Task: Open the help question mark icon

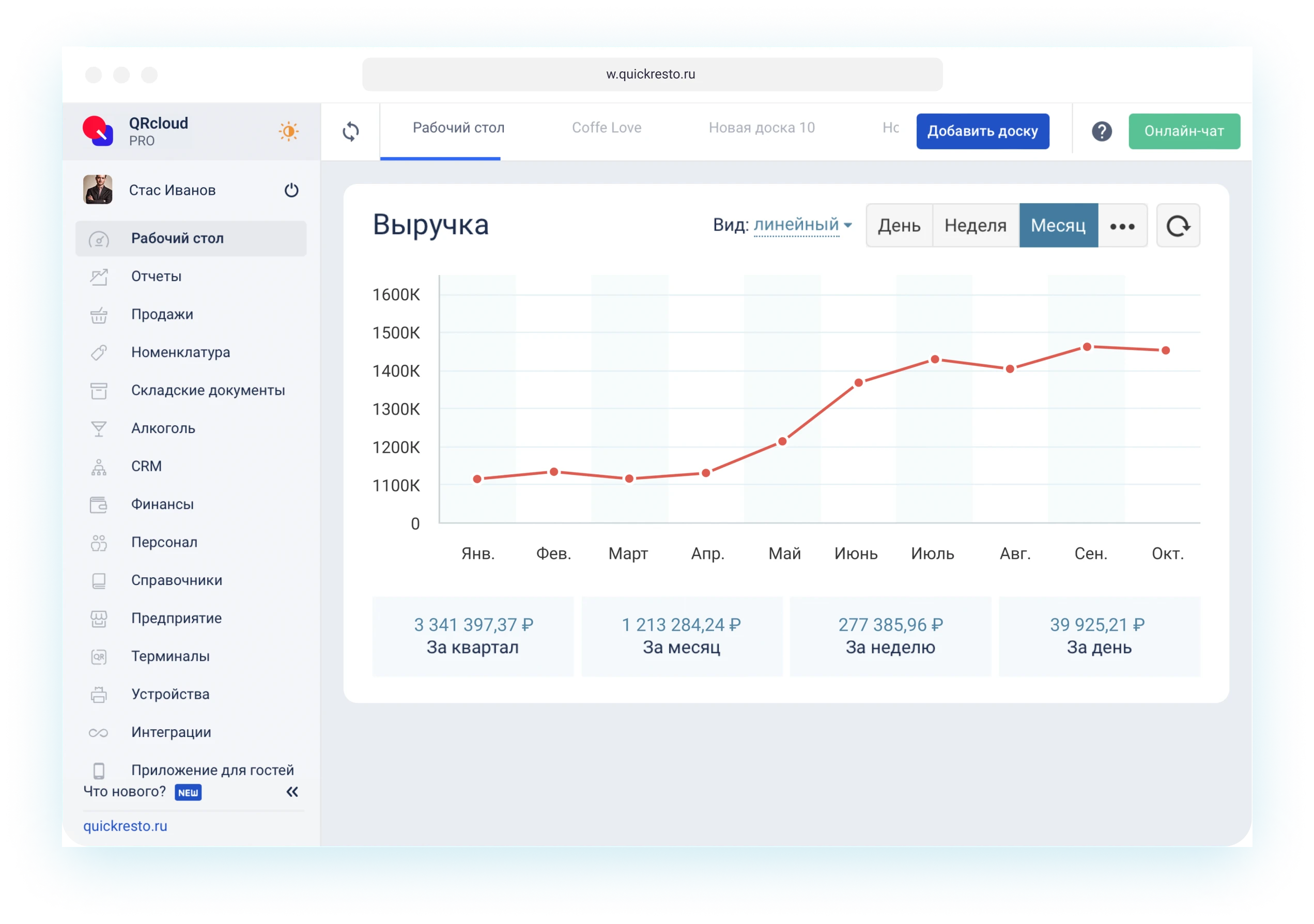Action: [1101, 132]
